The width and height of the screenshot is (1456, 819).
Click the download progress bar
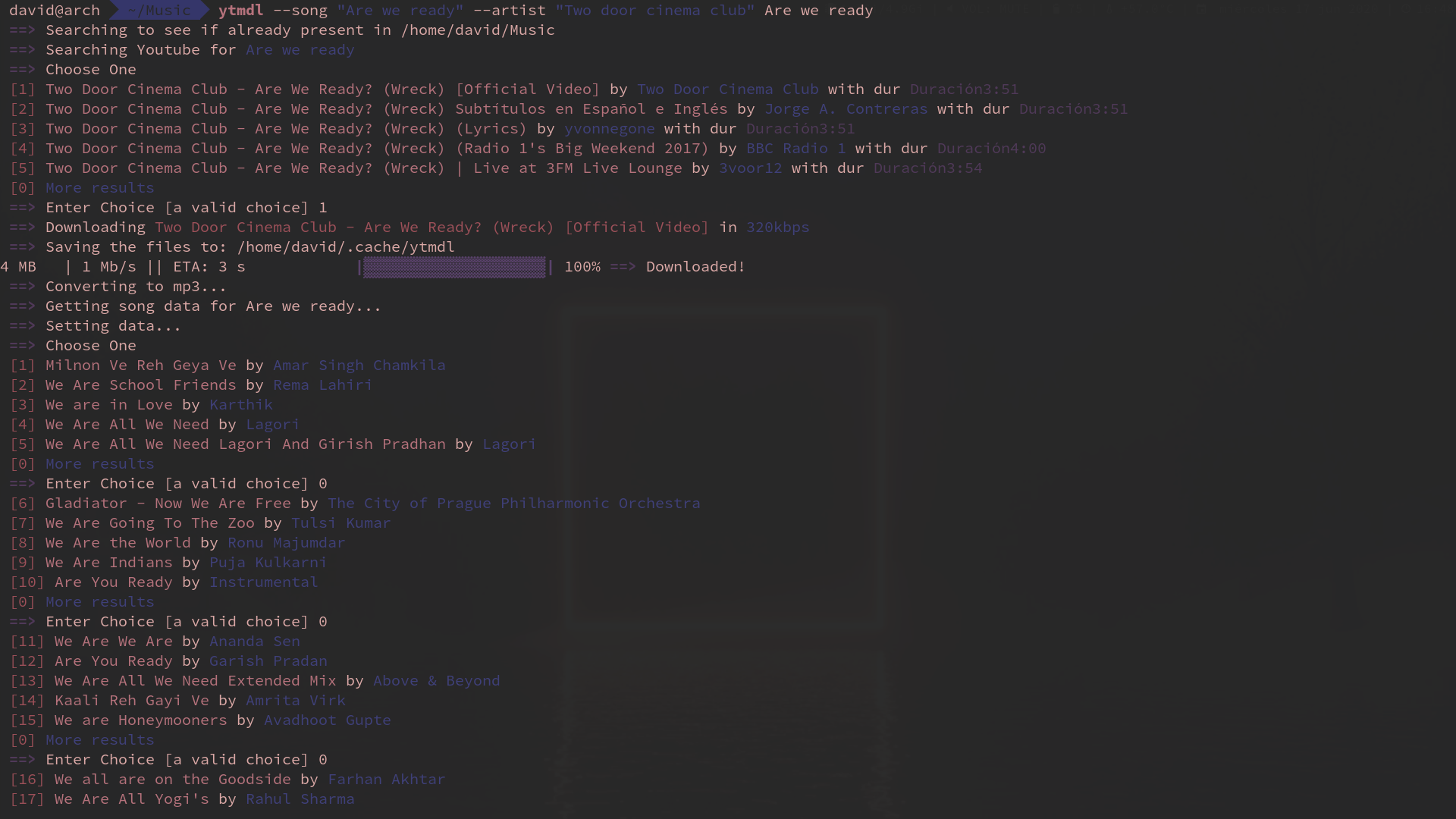454,267
